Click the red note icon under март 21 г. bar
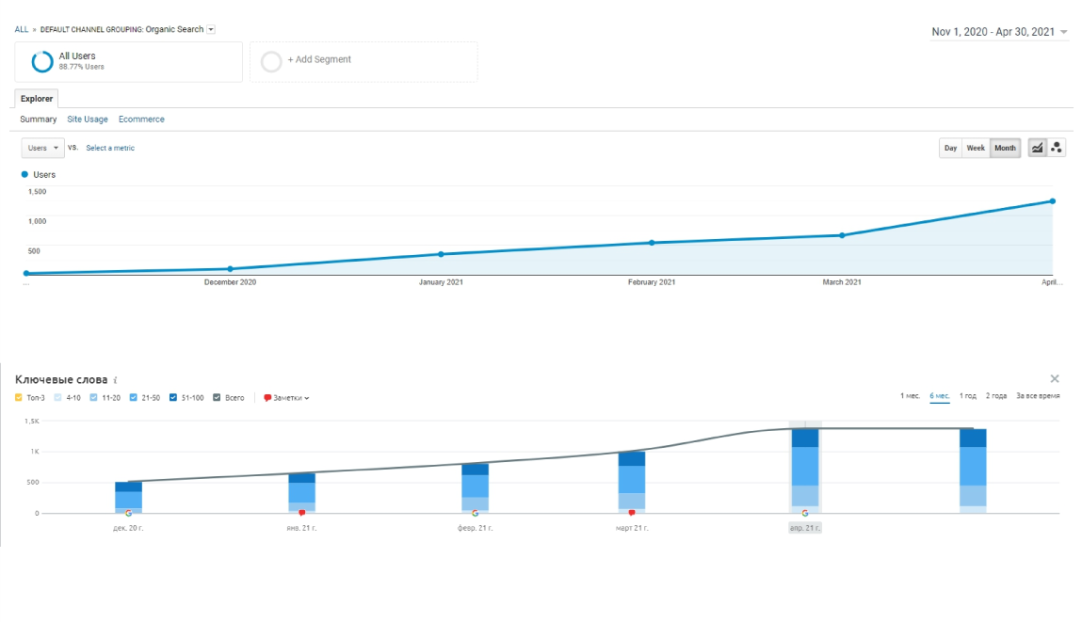Screen dimensions: 1082x622 tap(631, 514)
